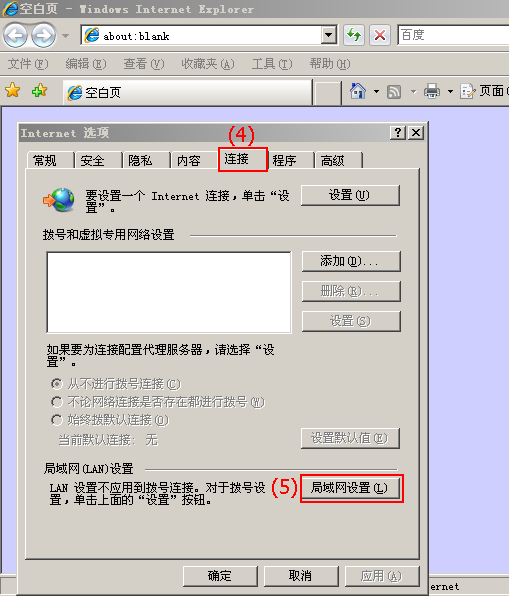Click the Print printer icon

click(432, 91)
